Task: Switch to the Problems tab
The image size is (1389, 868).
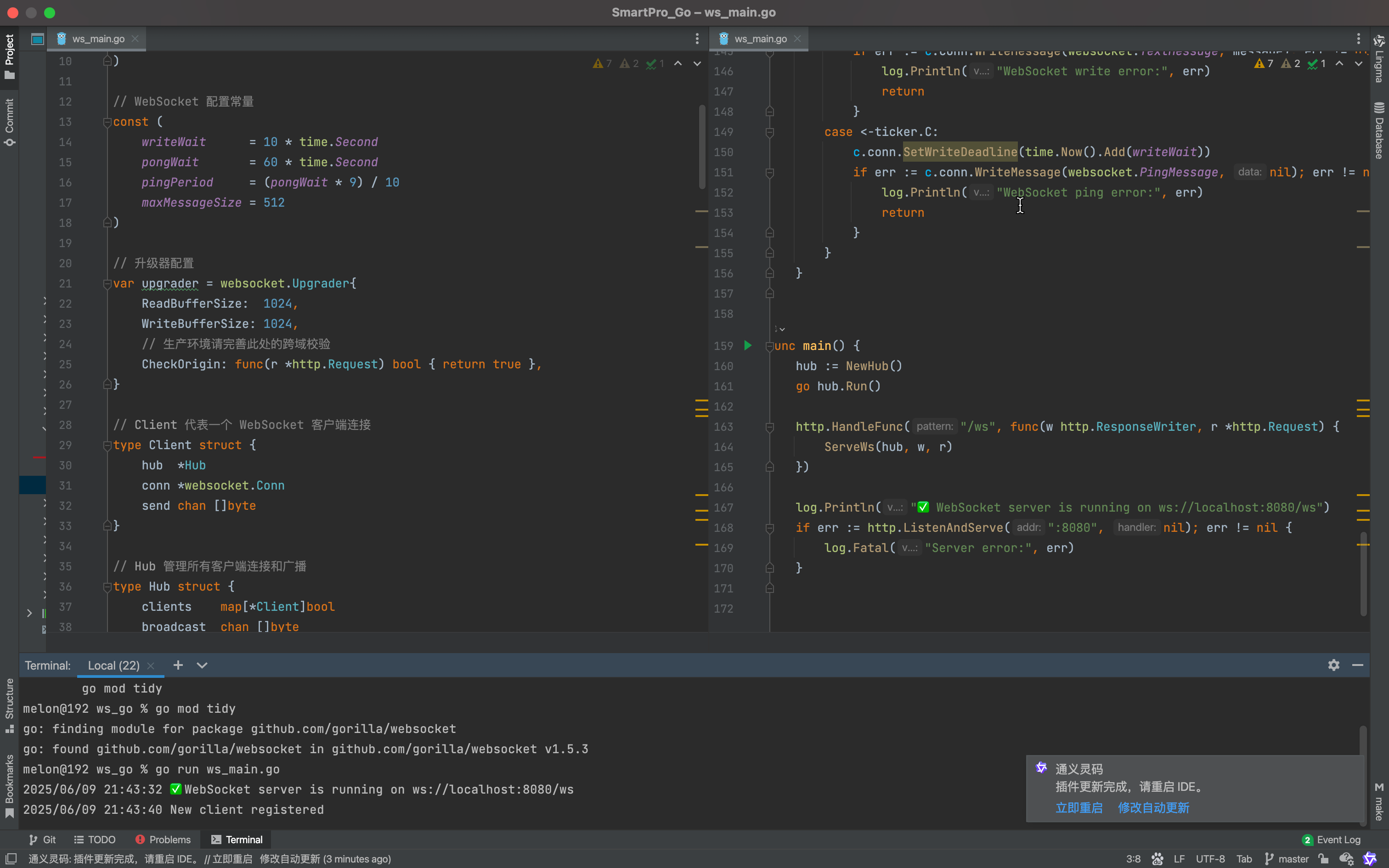Action: pyautogui.click(x=163, y=840)
